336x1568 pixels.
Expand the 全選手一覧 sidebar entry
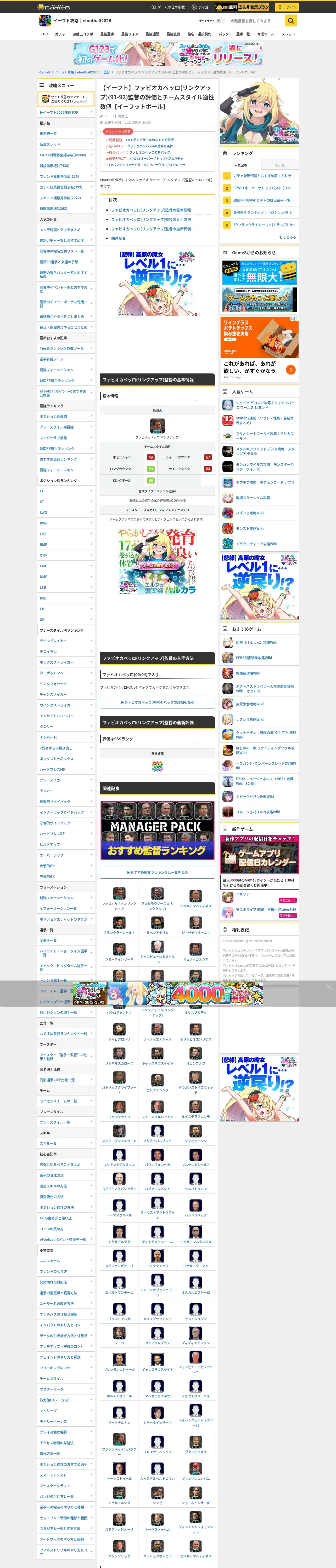(x=66, y=941)
